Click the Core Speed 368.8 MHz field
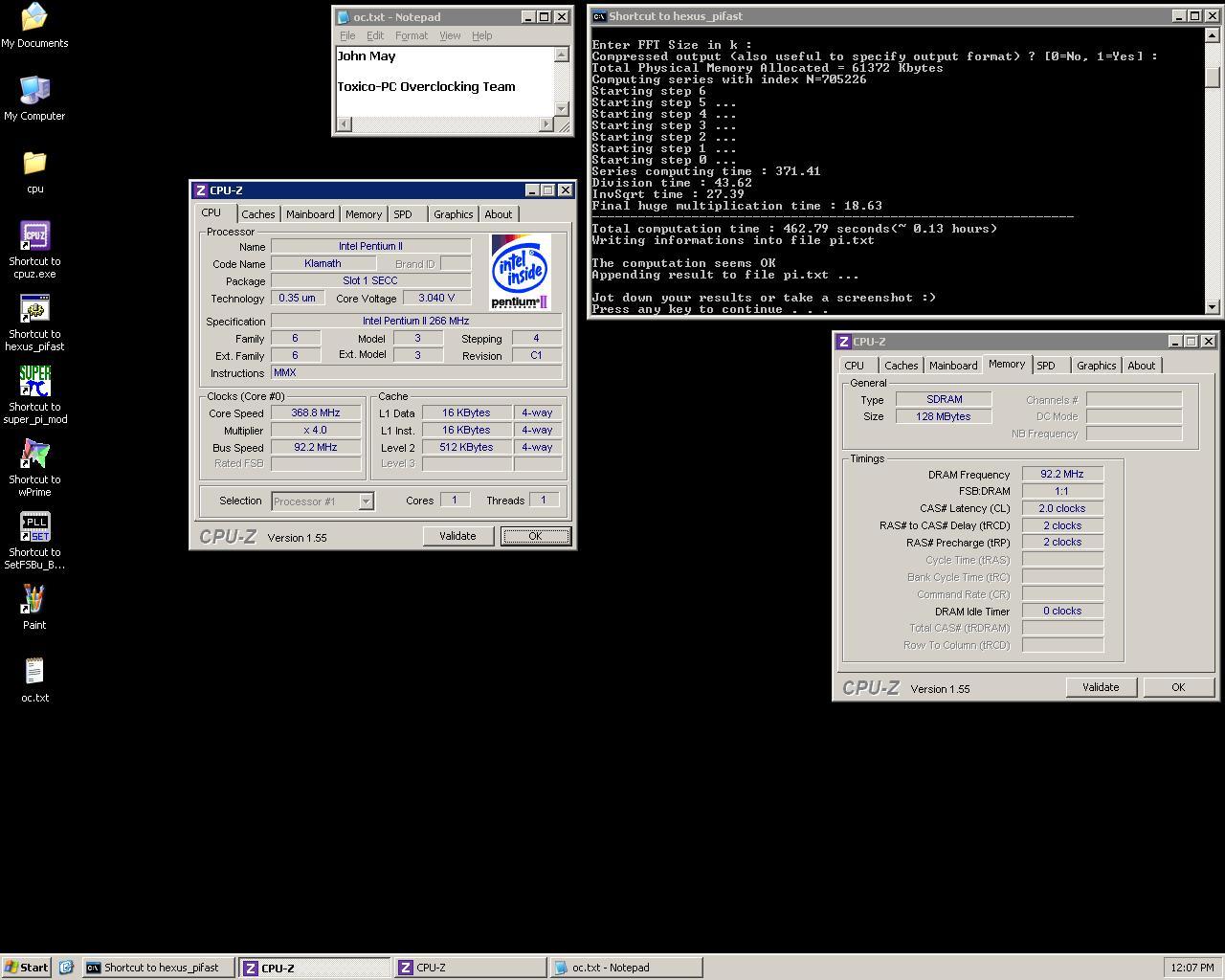 click(316, 412)
